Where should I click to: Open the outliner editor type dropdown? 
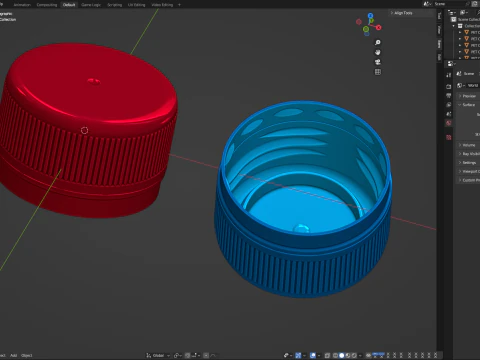(x=452, y=12)
